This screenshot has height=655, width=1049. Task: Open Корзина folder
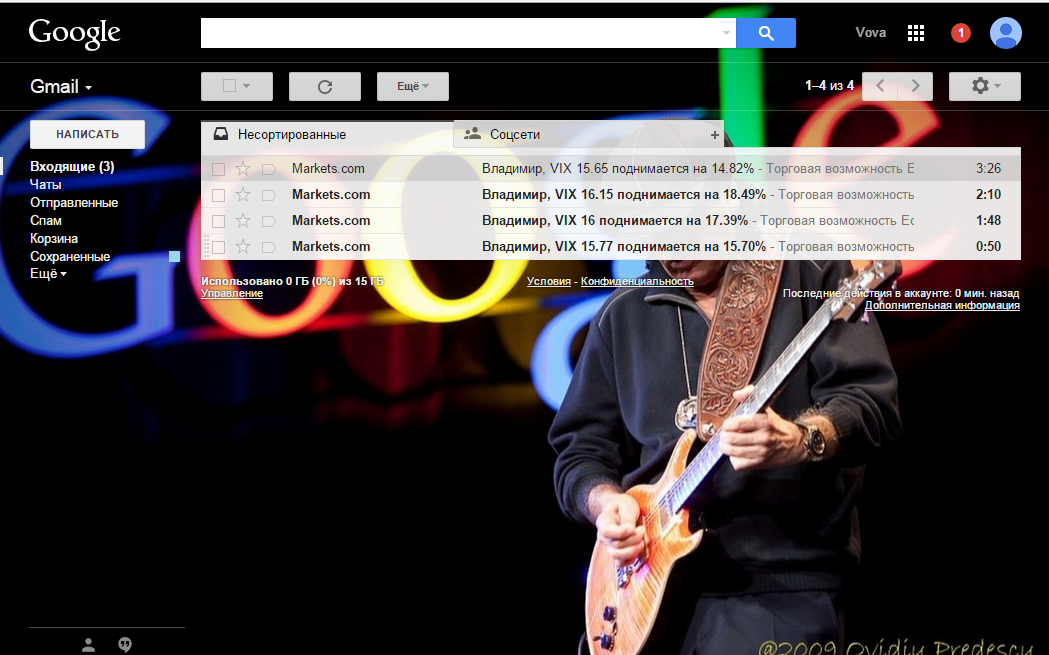coord(54,239)
